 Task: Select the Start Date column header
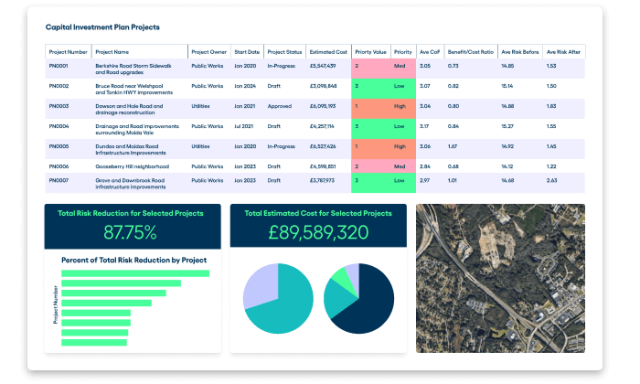coord(247,52)
